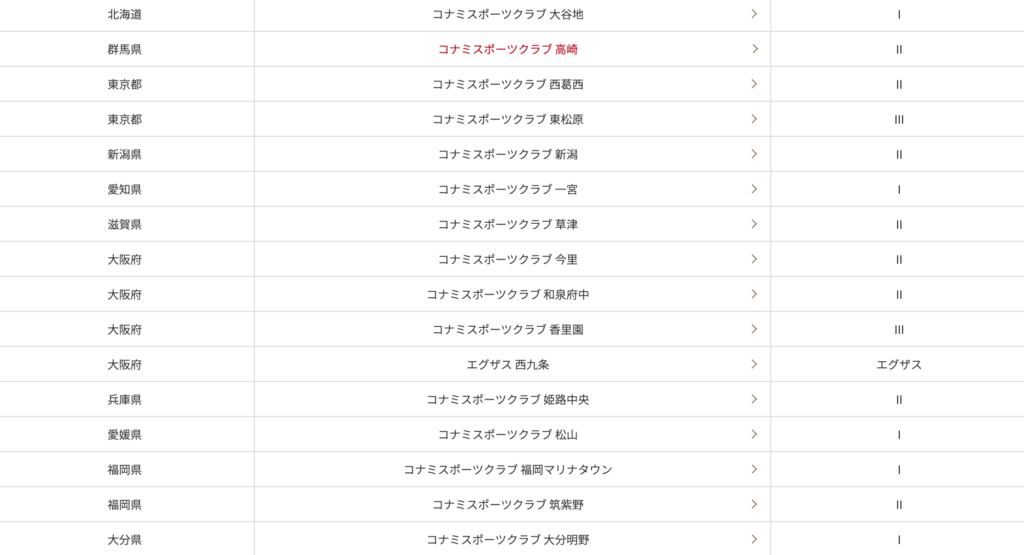
Task: Open コナミスポーツクラブ 大分明野 link
Action: point(507,539)
